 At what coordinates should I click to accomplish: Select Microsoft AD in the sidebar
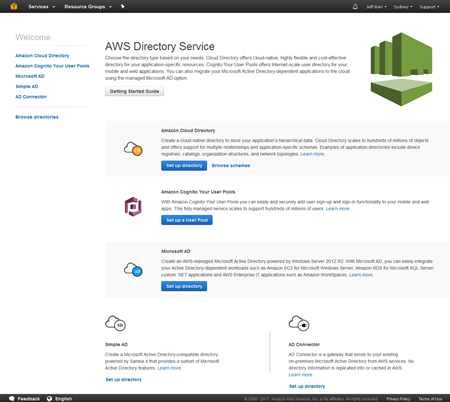pos(30,76)
